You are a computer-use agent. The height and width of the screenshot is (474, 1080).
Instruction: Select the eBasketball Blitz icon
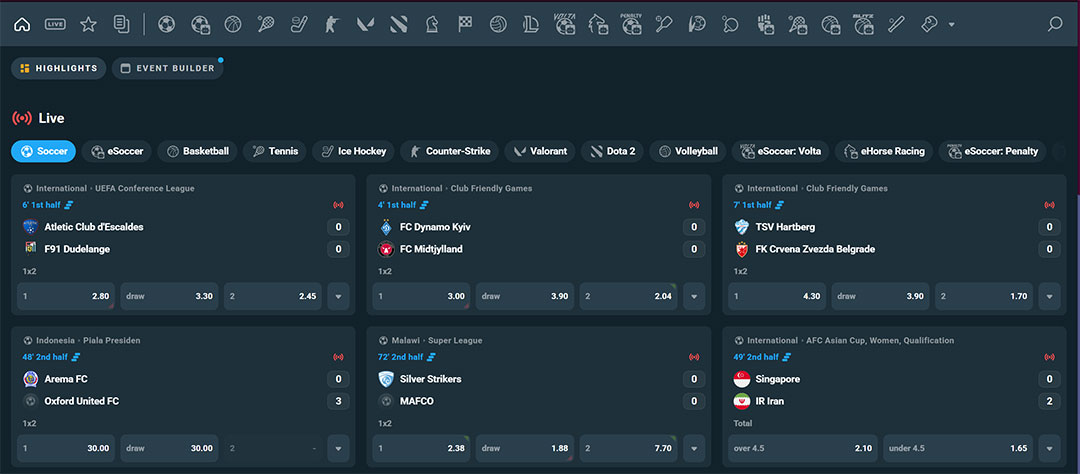863,25
